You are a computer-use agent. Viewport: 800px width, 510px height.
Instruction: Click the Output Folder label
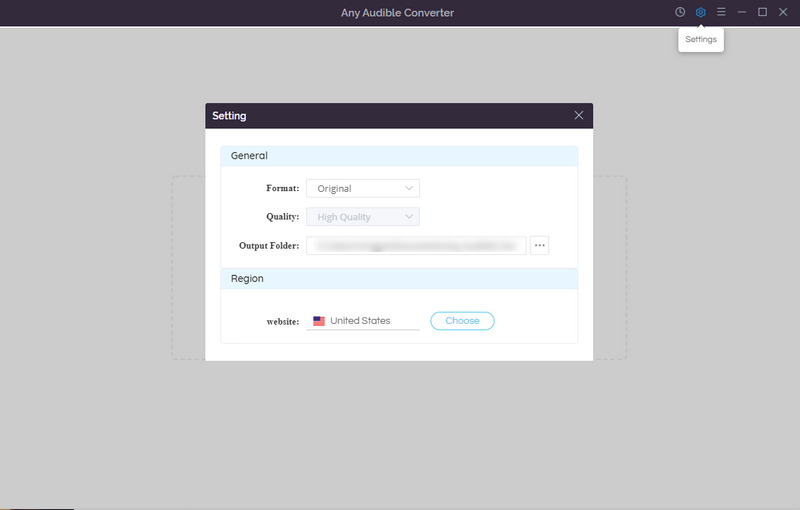click(269, 245)
